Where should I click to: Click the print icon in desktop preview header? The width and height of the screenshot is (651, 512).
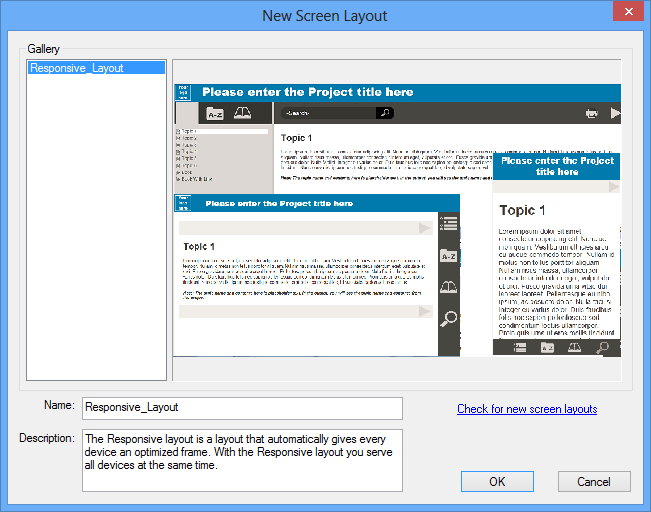click(592, 114)
